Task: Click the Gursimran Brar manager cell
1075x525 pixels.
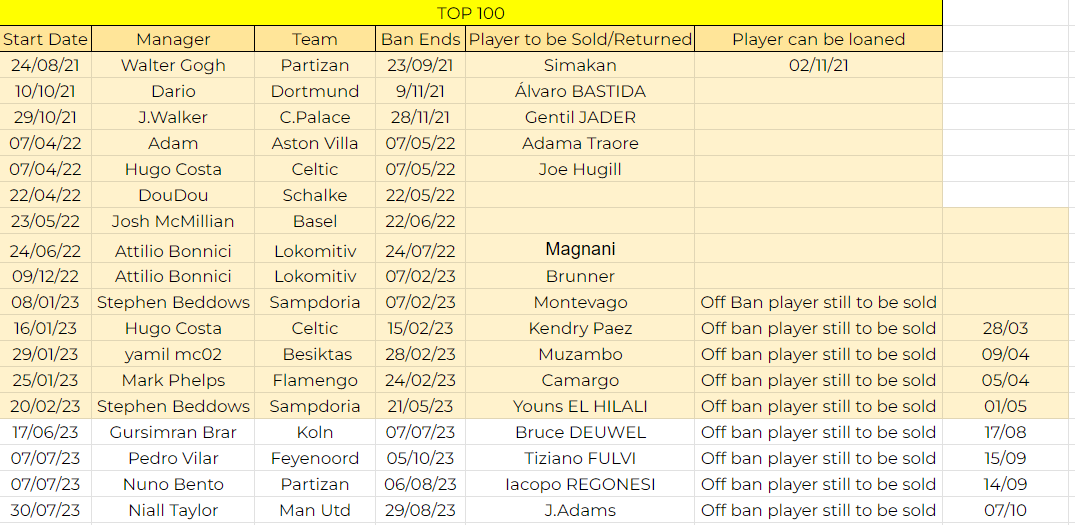Action: (x=173, y=432)
